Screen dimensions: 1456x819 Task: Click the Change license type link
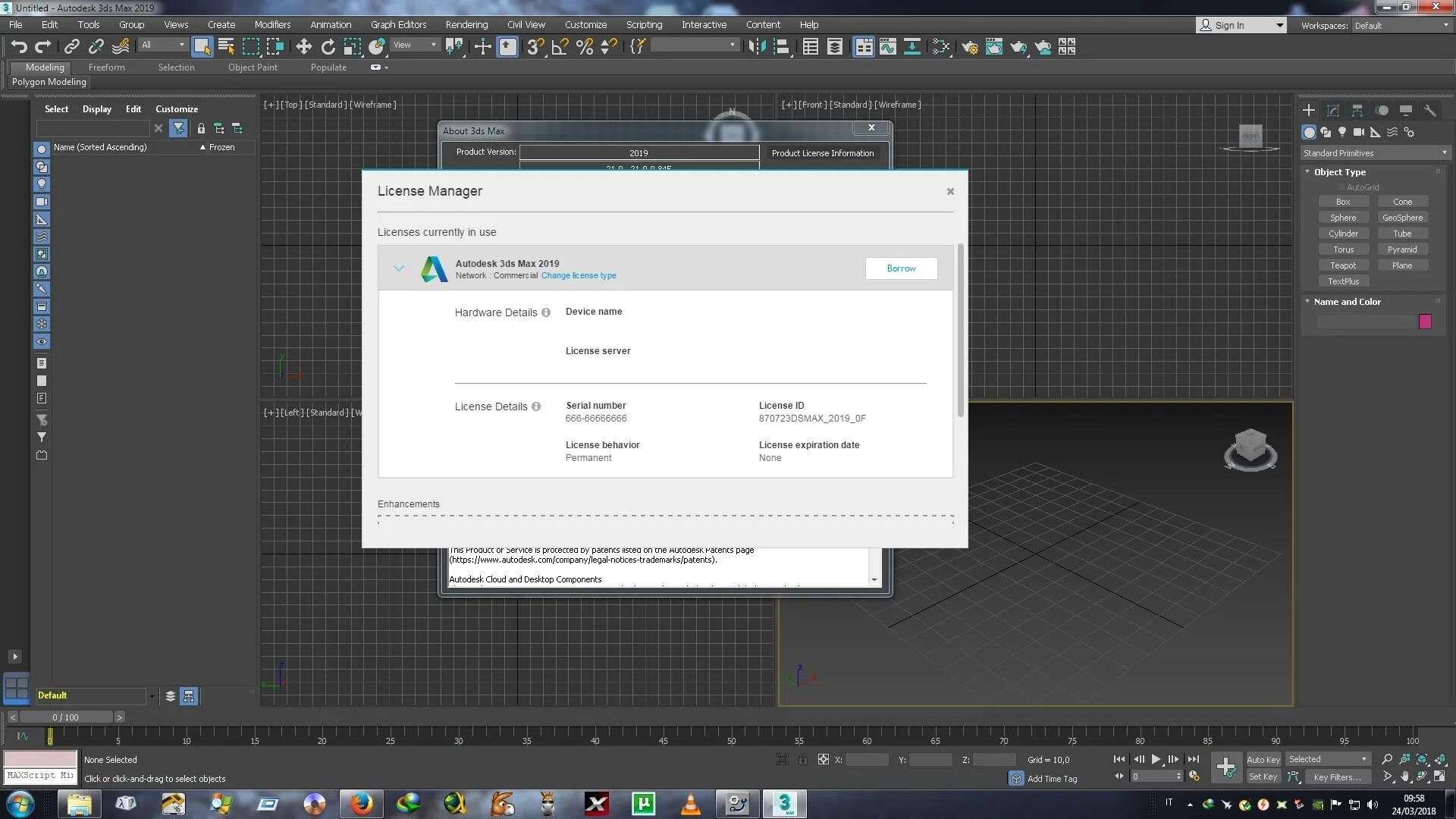coord(579,276)
